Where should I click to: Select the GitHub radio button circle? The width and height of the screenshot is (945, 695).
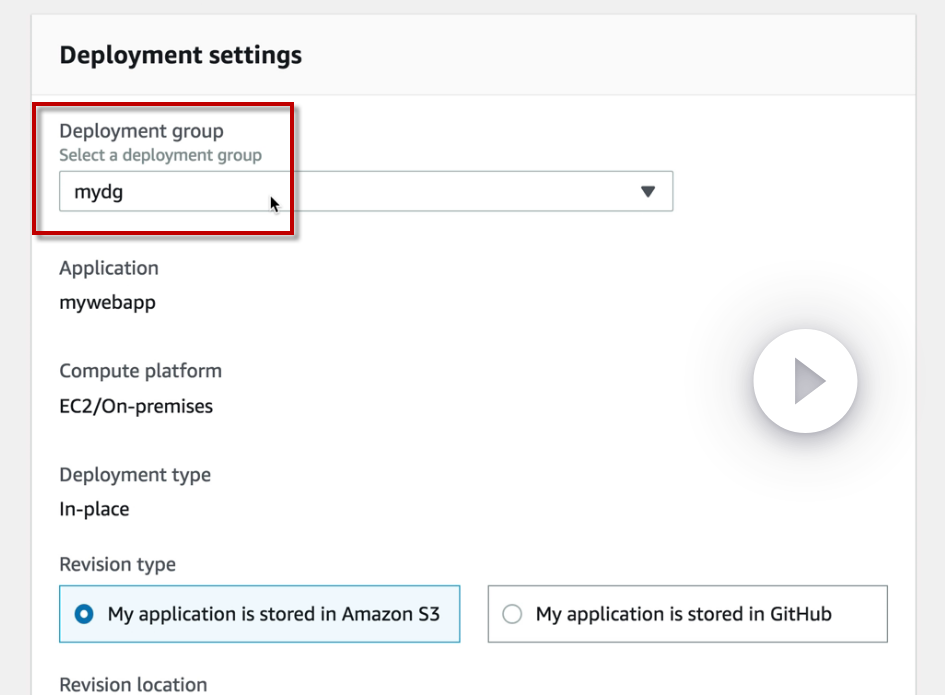pyautogui.click(x=512, y=614)
